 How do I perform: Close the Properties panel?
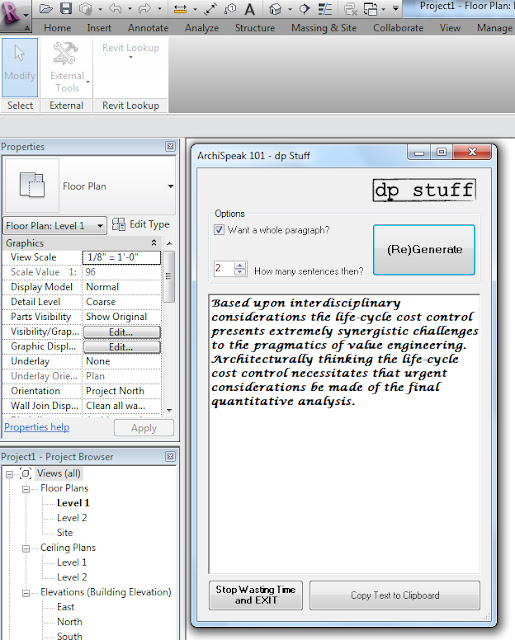click(x=170, y=146)
